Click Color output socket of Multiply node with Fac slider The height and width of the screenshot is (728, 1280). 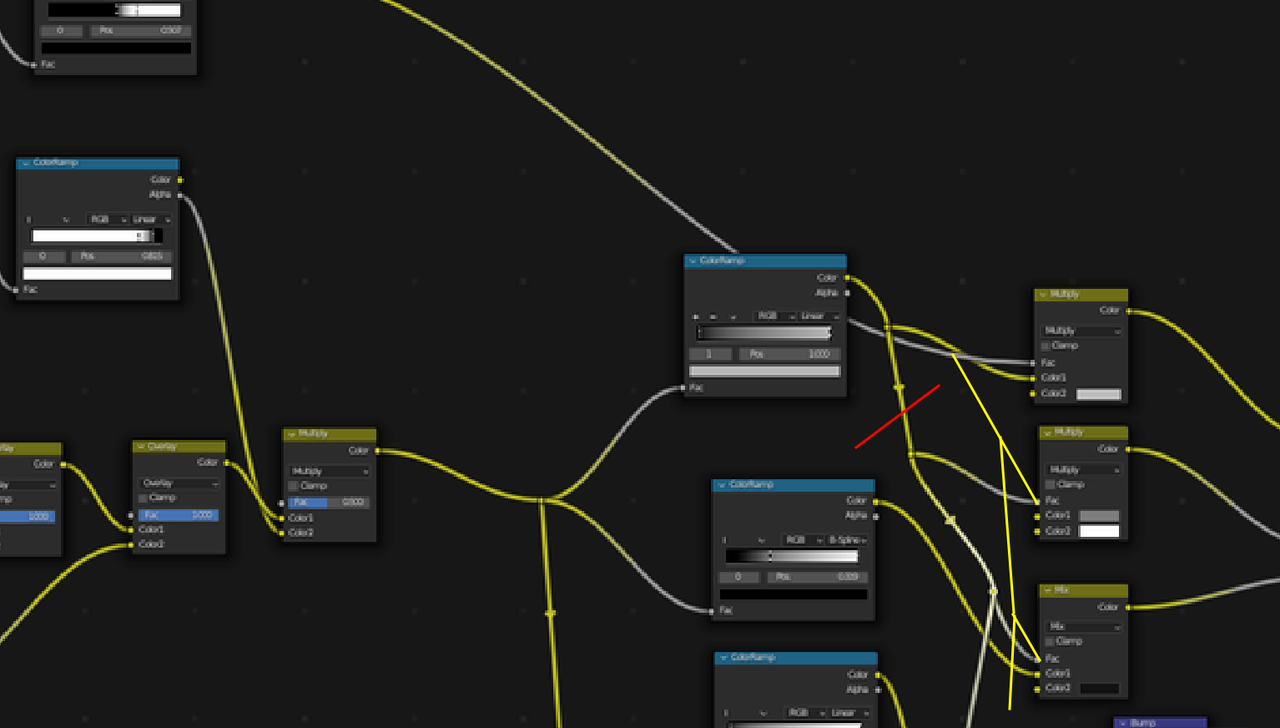coord(377,451)
